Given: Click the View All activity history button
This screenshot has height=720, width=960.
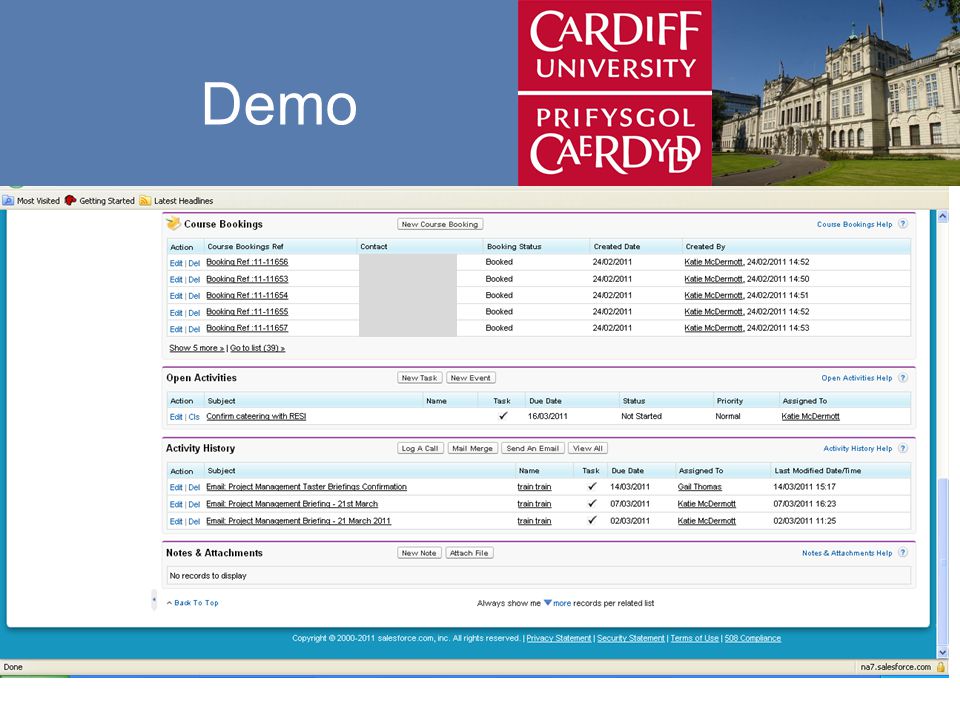Looking at the screenshot, I should point(588,448).
